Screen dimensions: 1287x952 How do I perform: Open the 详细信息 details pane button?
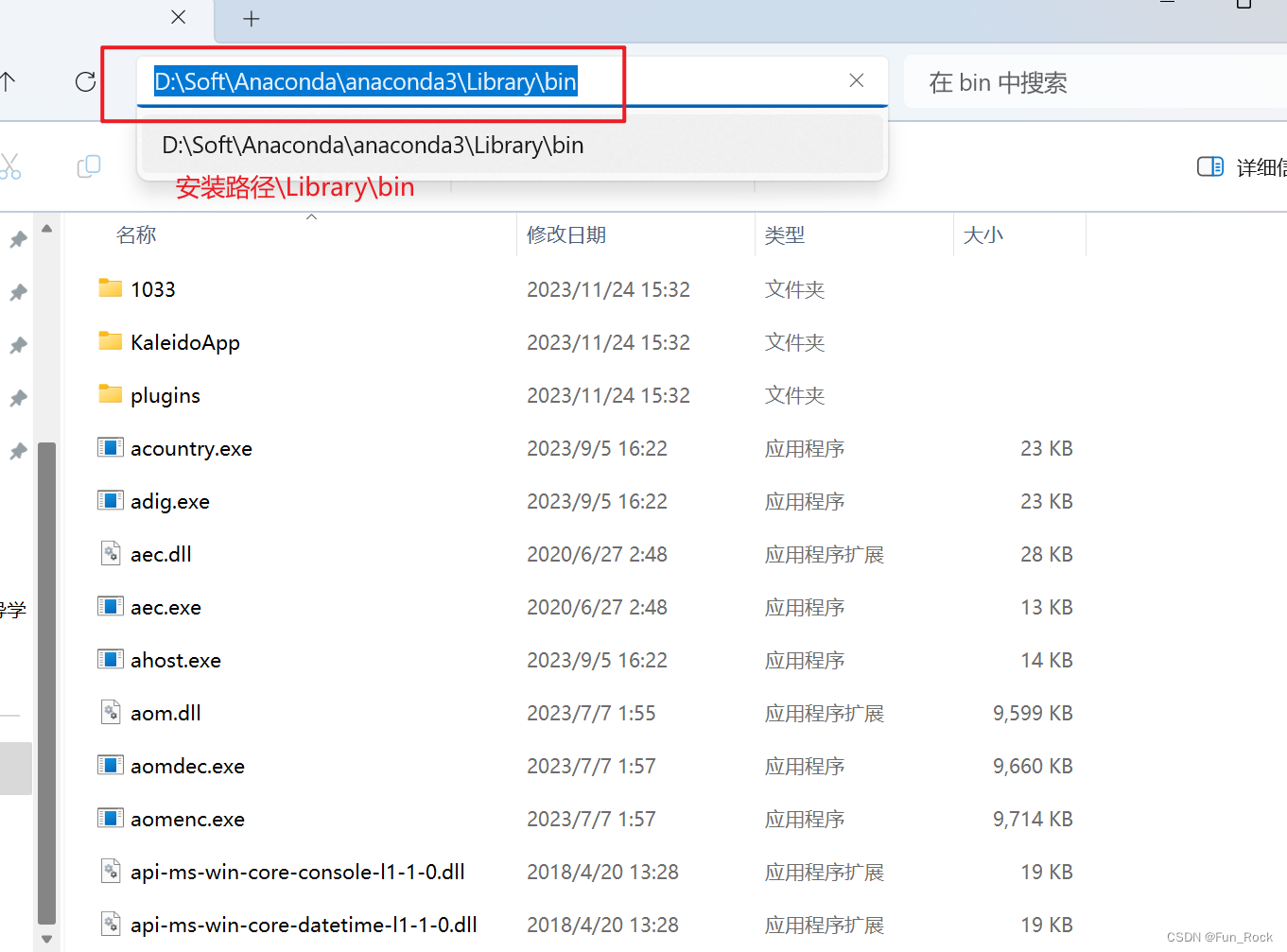(1243, 167)
